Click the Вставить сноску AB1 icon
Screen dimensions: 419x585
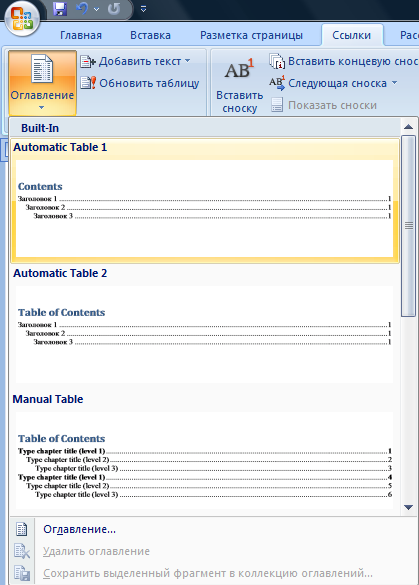pos(239,69)
